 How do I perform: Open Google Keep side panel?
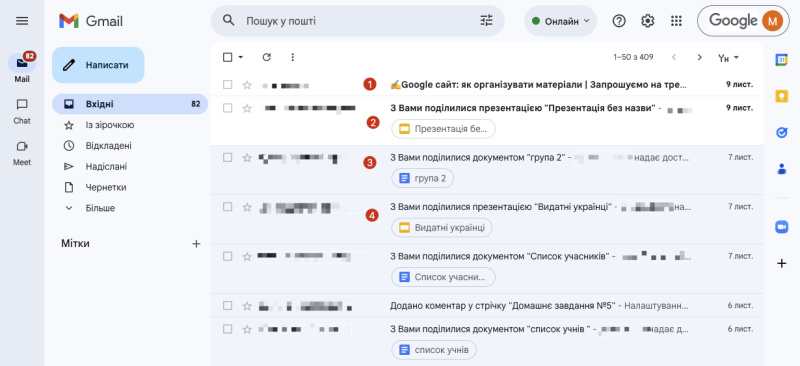tap(782, 96)
